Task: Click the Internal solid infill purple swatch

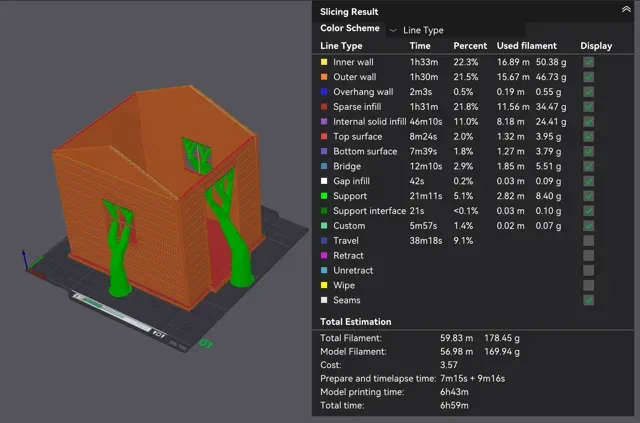Action: tap(324, 122)
